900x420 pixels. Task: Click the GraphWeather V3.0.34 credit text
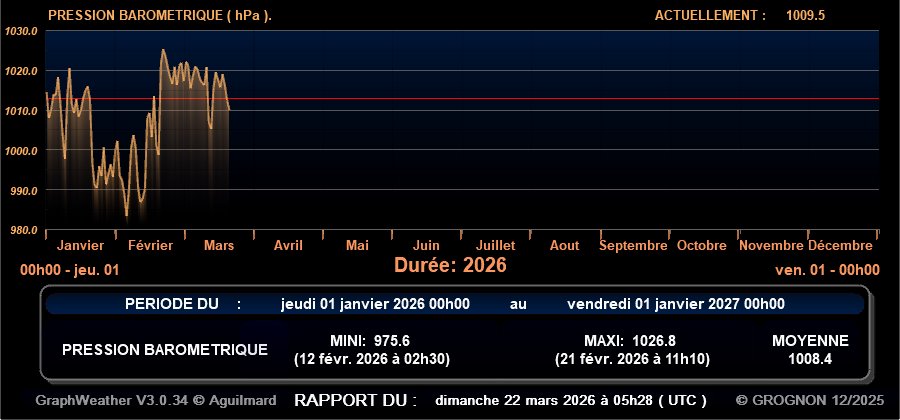155,400
